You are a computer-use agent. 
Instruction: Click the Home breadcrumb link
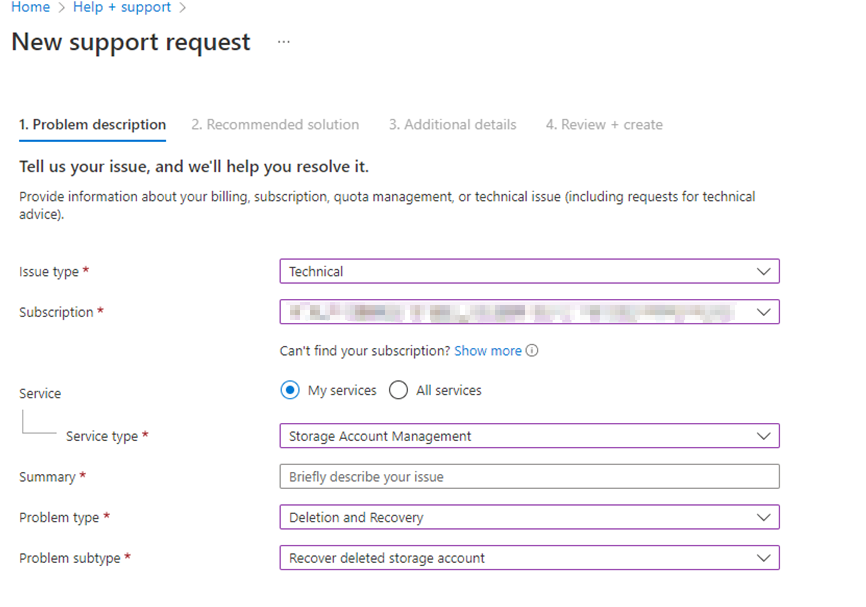pyautogui.click(x=30, y=8)
